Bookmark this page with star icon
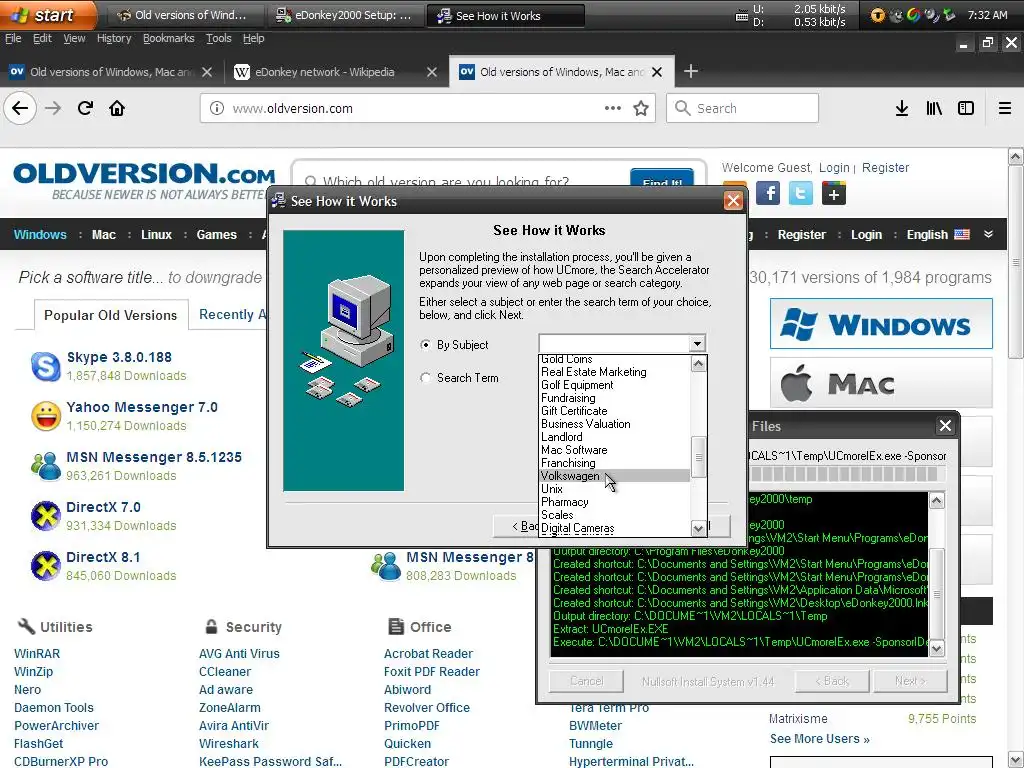1024x768 pixels. 641,108
